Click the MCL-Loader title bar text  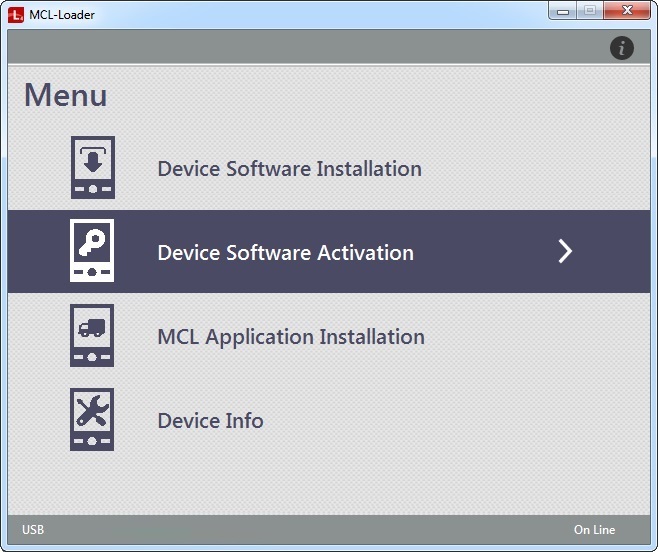[62, 15]
